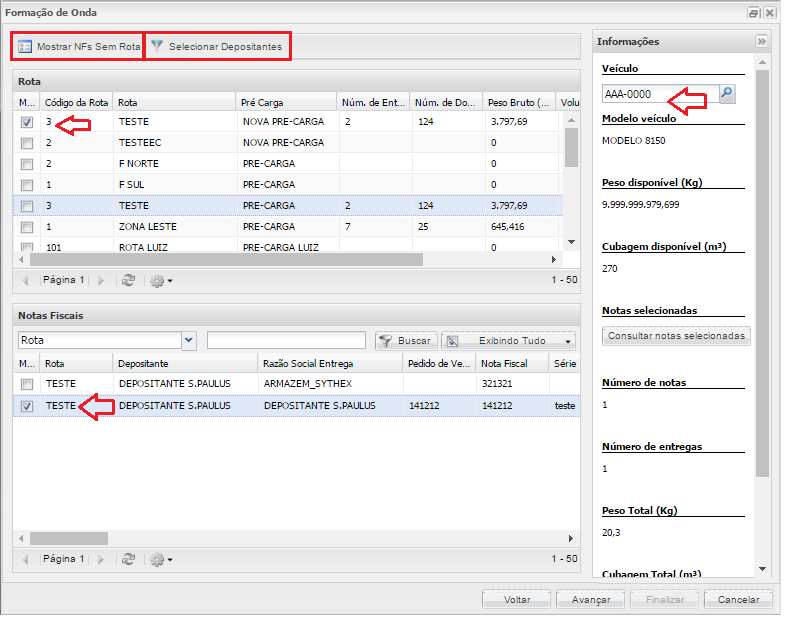785x619 pixels.
Task: Click Mostrar NFs Sem Rota button
Action: click(x=79, y=47)
